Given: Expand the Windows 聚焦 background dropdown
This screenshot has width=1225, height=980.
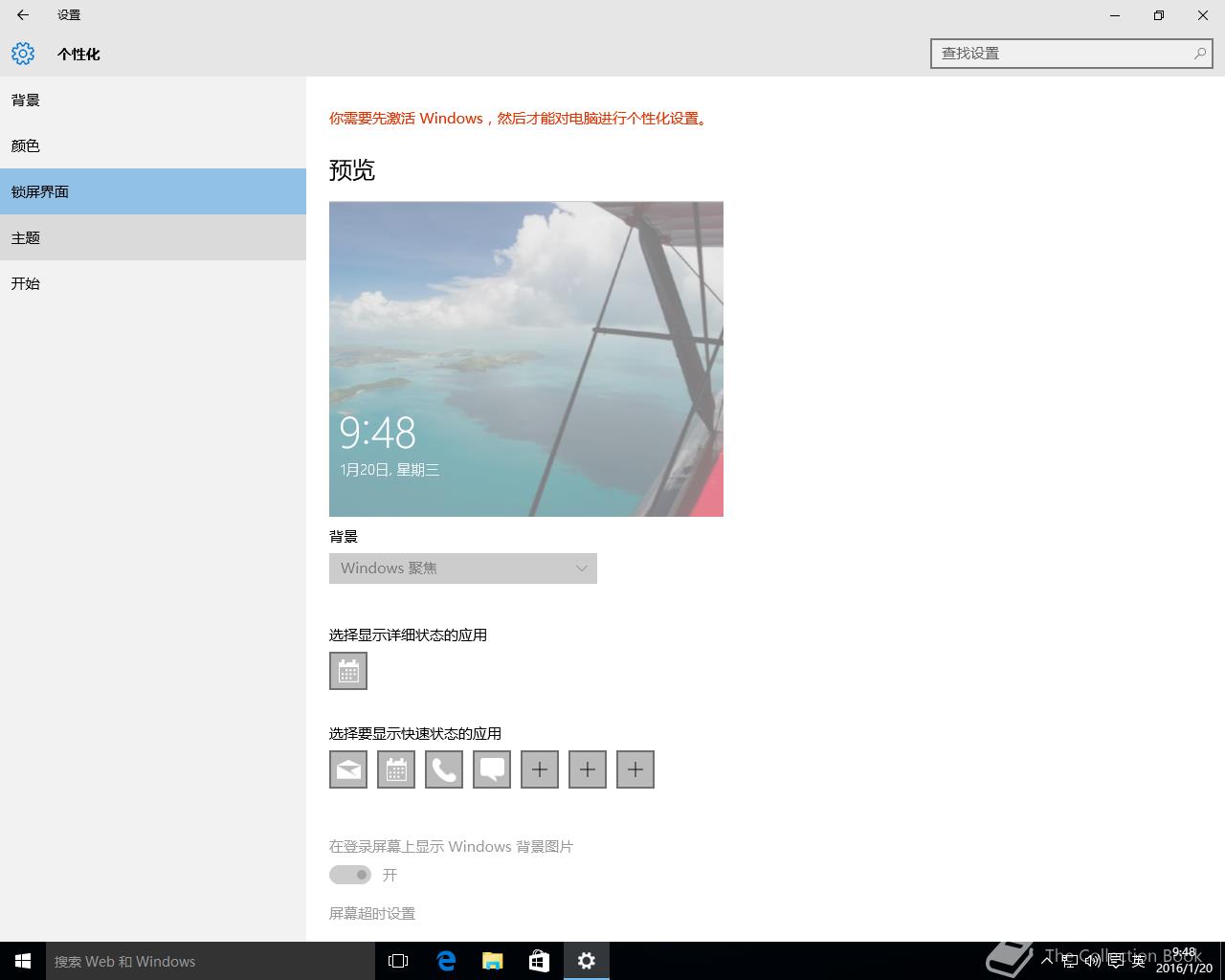Looking at the screenshot, I should tap(463, 568).
